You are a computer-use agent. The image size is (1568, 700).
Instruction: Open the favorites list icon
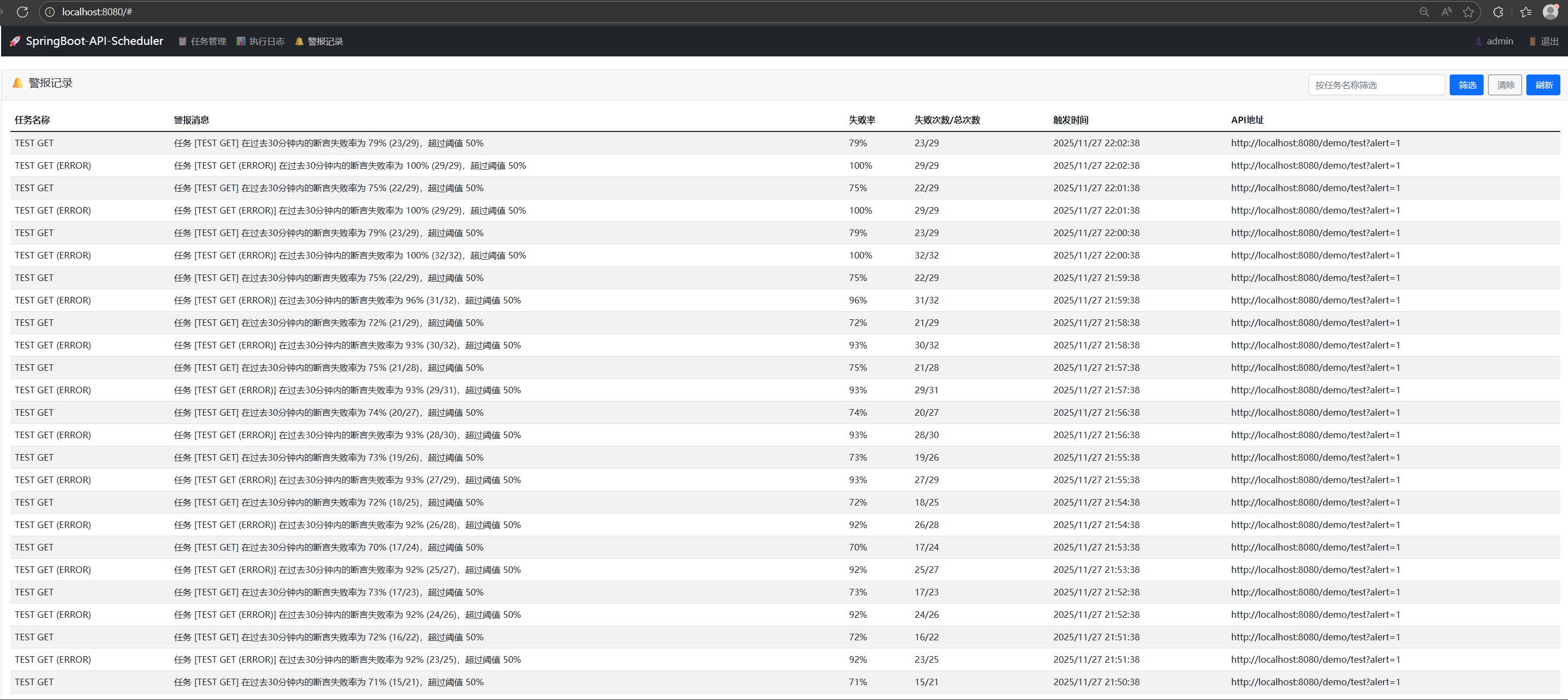(x=1525, y=12)
